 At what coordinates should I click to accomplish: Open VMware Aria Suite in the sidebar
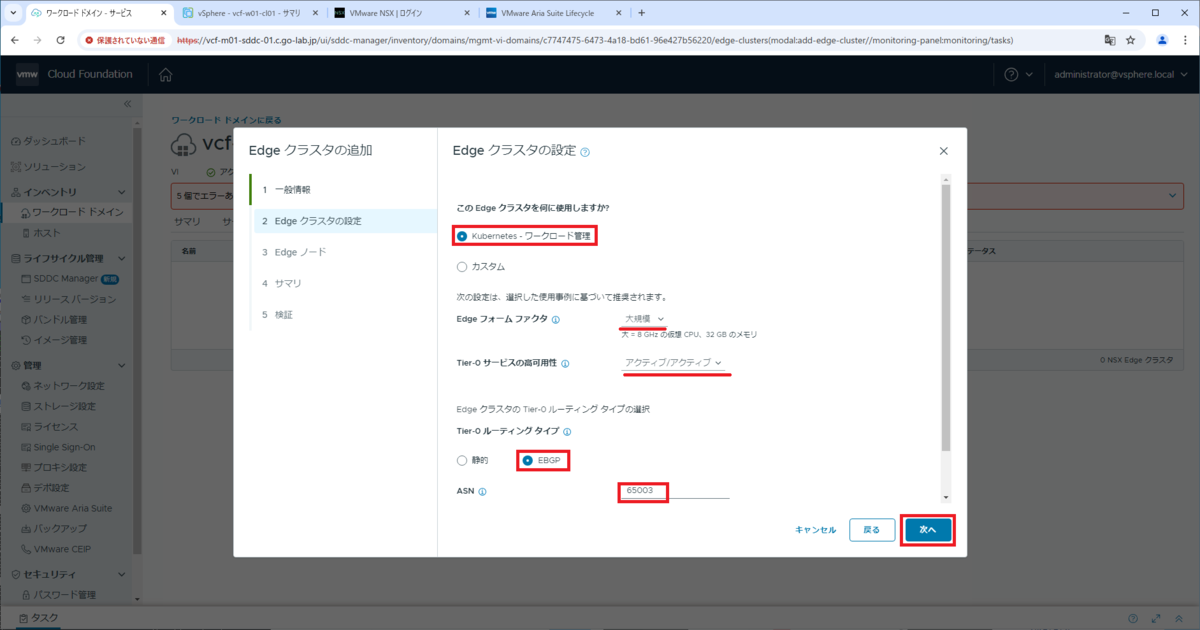click(x=72, y=508)
